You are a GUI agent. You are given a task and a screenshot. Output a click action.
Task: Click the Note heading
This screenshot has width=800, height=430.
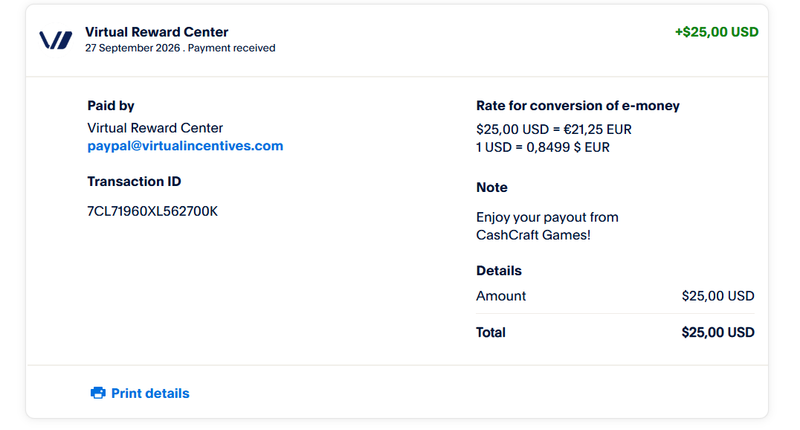[492, 188]
